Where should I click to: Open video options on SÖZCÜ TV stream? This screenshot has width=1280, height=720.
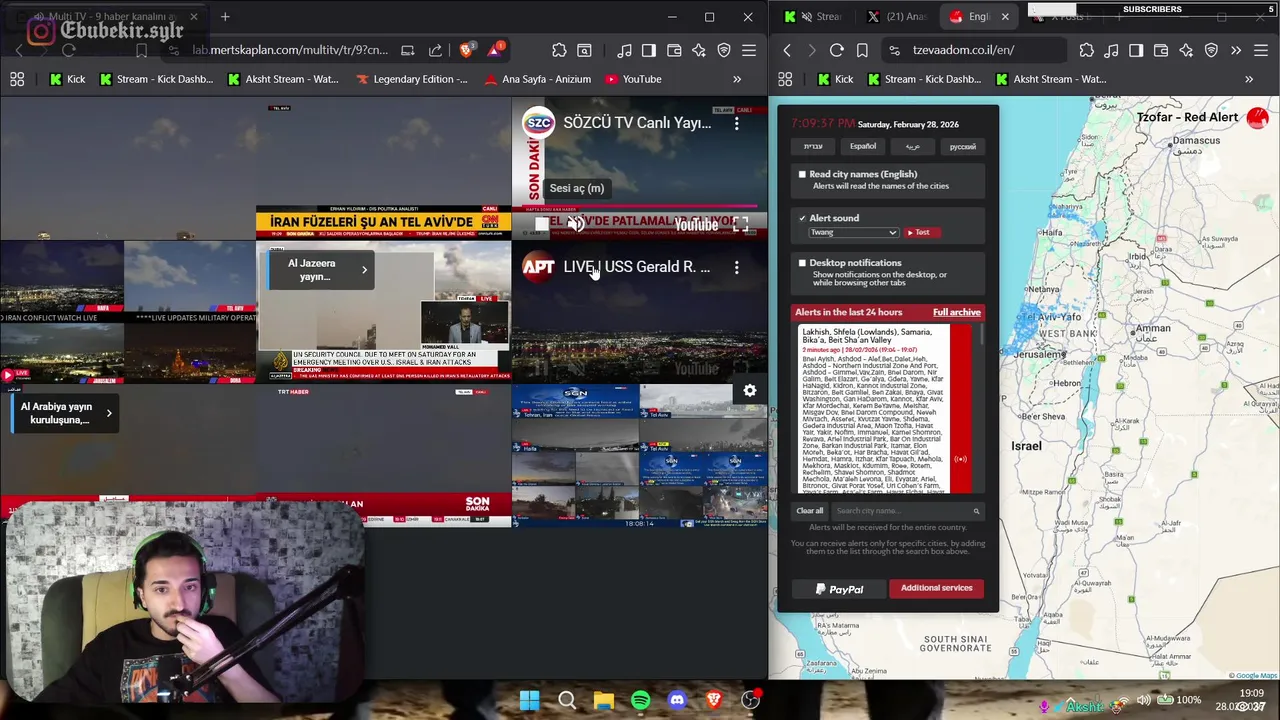point(737,124)
